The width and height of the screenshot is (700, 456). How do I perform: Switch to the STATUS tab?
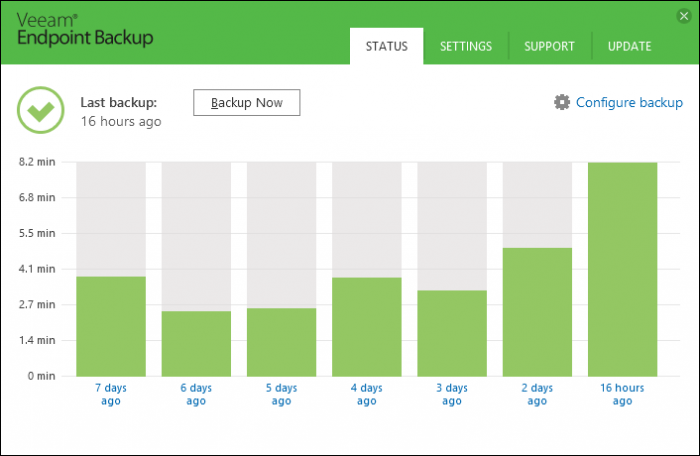click(387, 46)
